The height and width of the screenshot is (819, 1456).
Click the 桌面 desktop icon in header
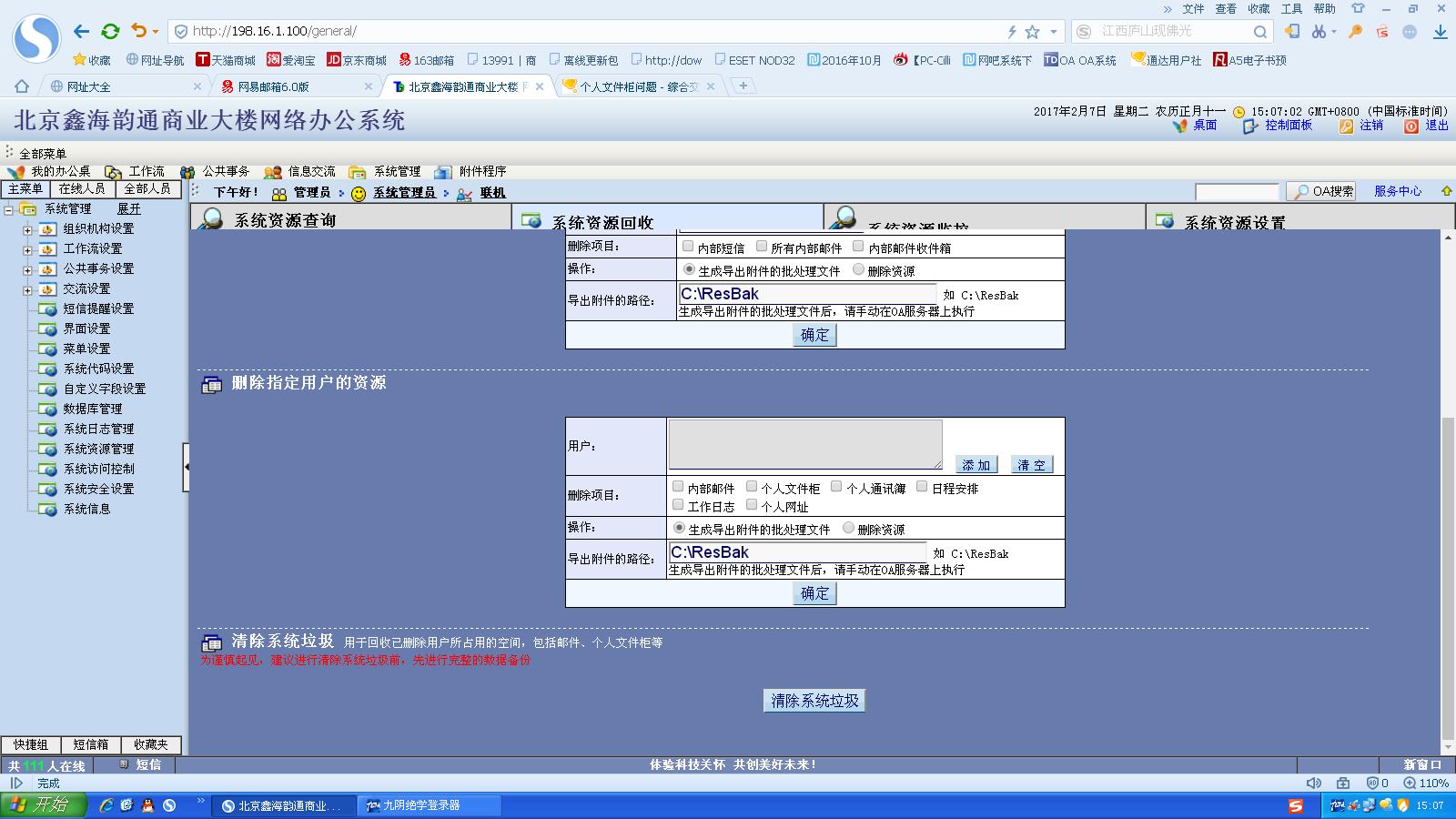(x=1180, y=126)
